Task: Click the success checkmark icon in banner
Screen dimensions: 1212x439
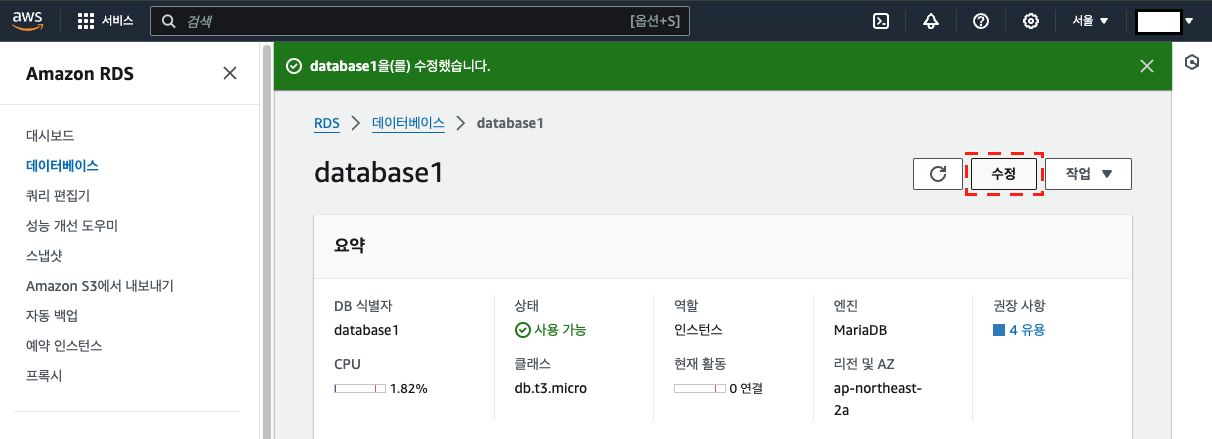Action: pyautogui.click(x=293, y=66)
